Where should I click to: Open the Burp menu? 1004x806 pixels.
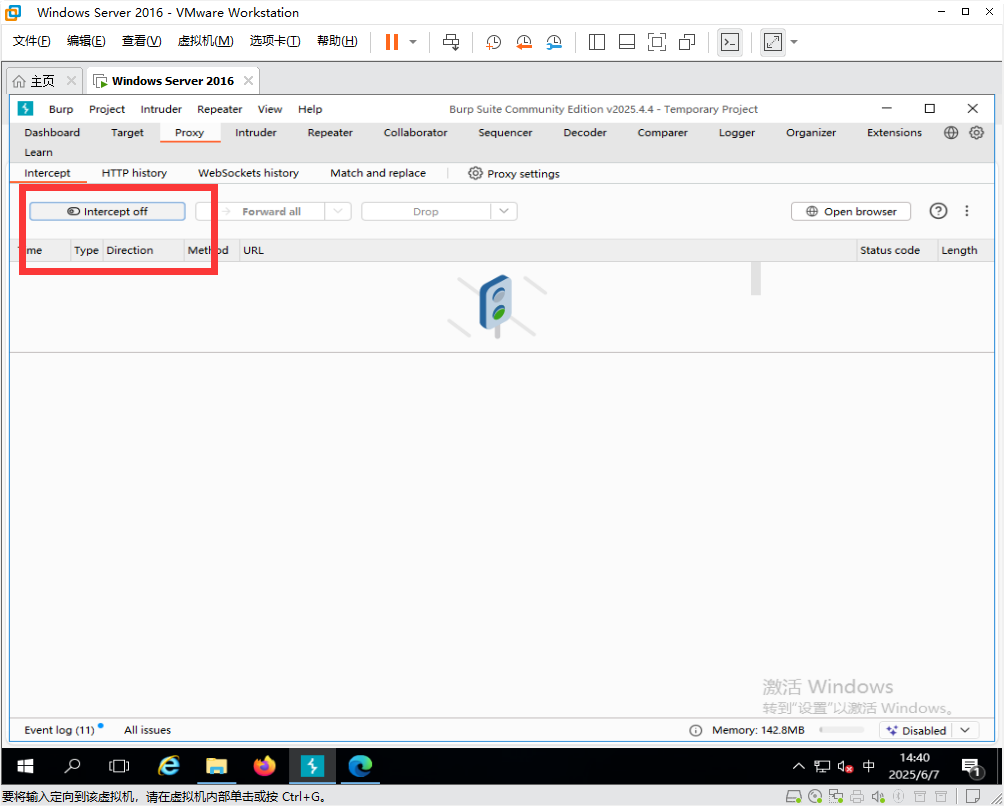[x=61, y=109]
